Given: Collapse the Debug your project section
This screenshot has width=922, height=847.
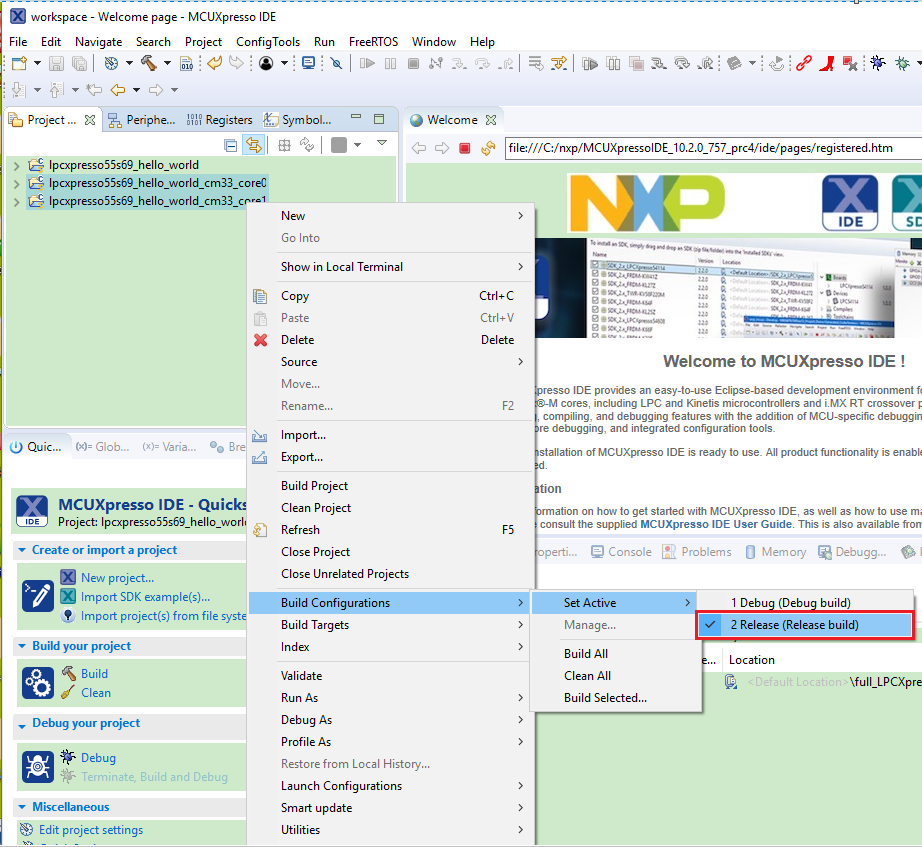Looking at the screenshot, I should (x=22, y=723).
